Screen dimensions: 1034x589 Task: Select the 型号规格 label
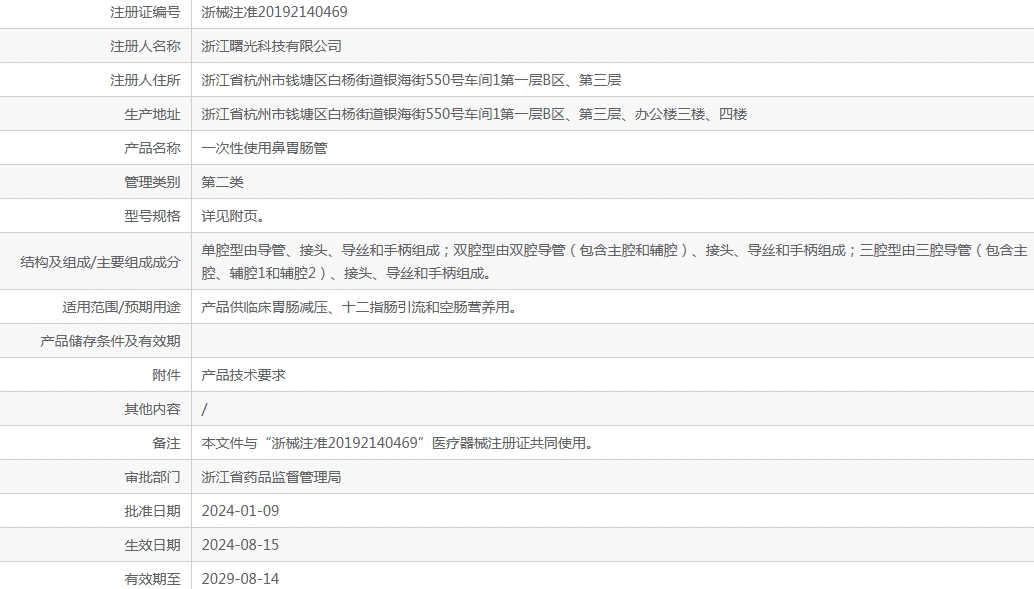[152, 216]
